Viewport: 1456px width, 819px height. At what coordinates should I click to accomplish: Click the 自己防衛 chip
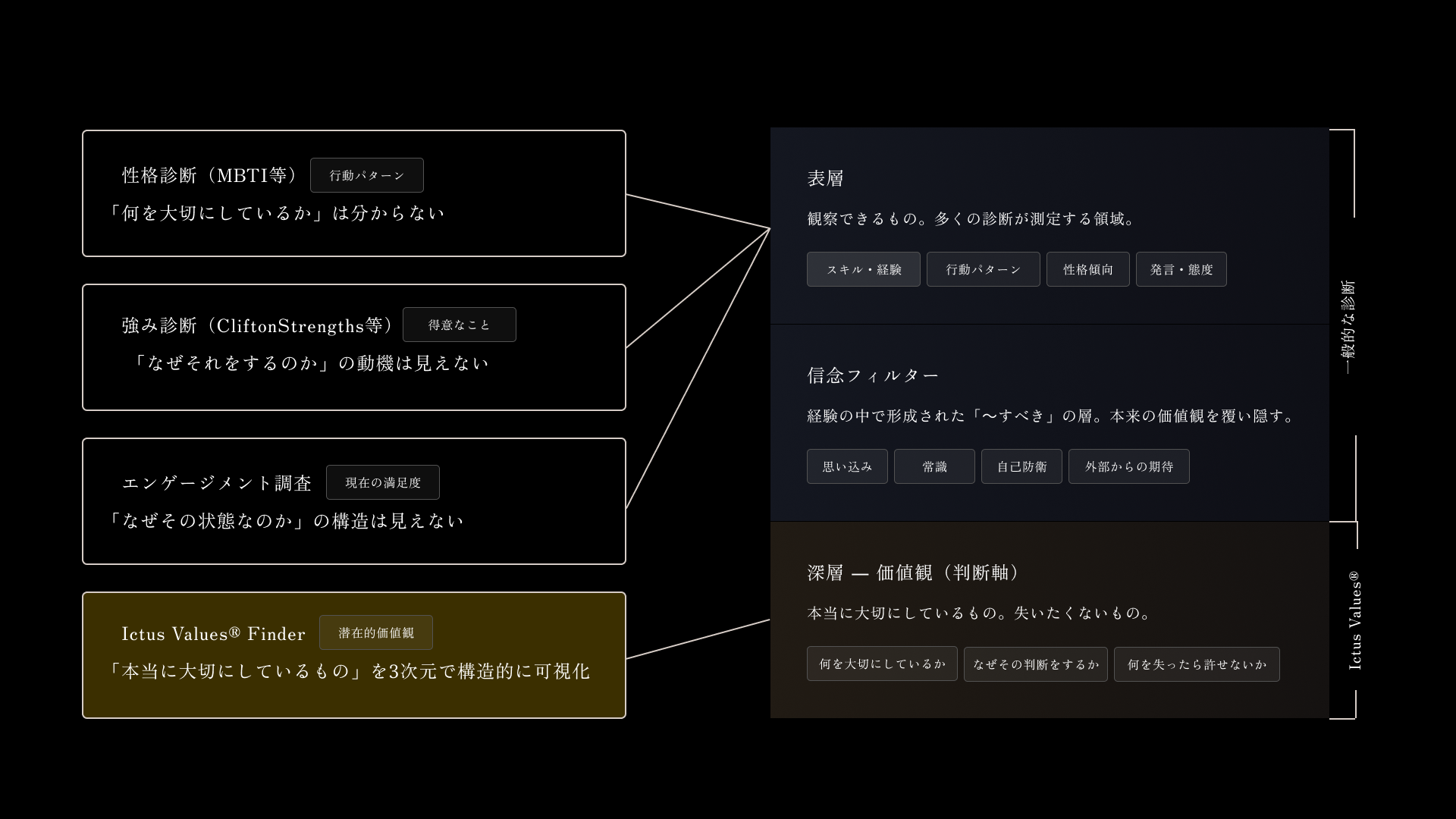pos(1021,466)
